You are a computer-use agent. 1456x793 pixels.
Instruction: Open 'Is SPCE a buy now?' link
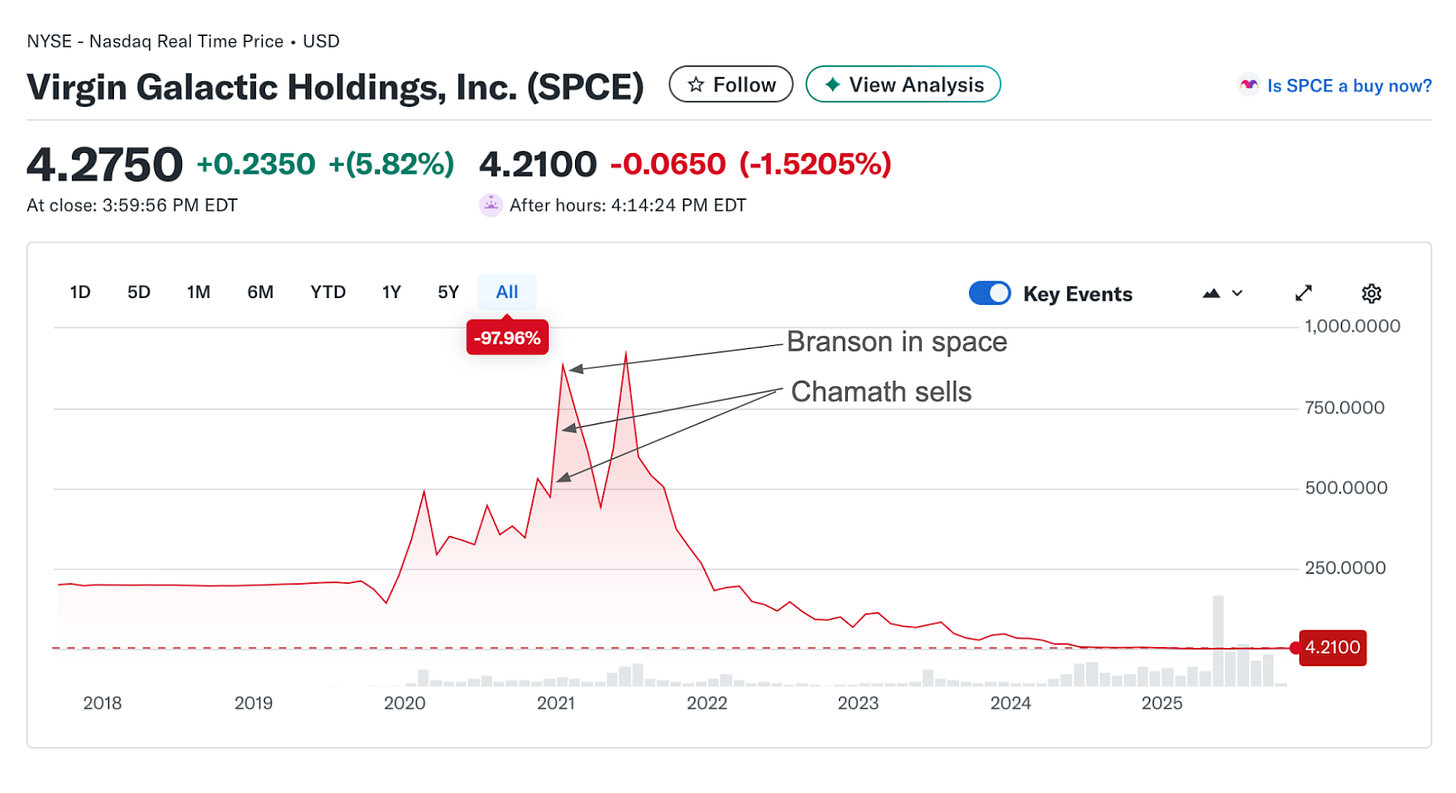tap(1349, 86)
